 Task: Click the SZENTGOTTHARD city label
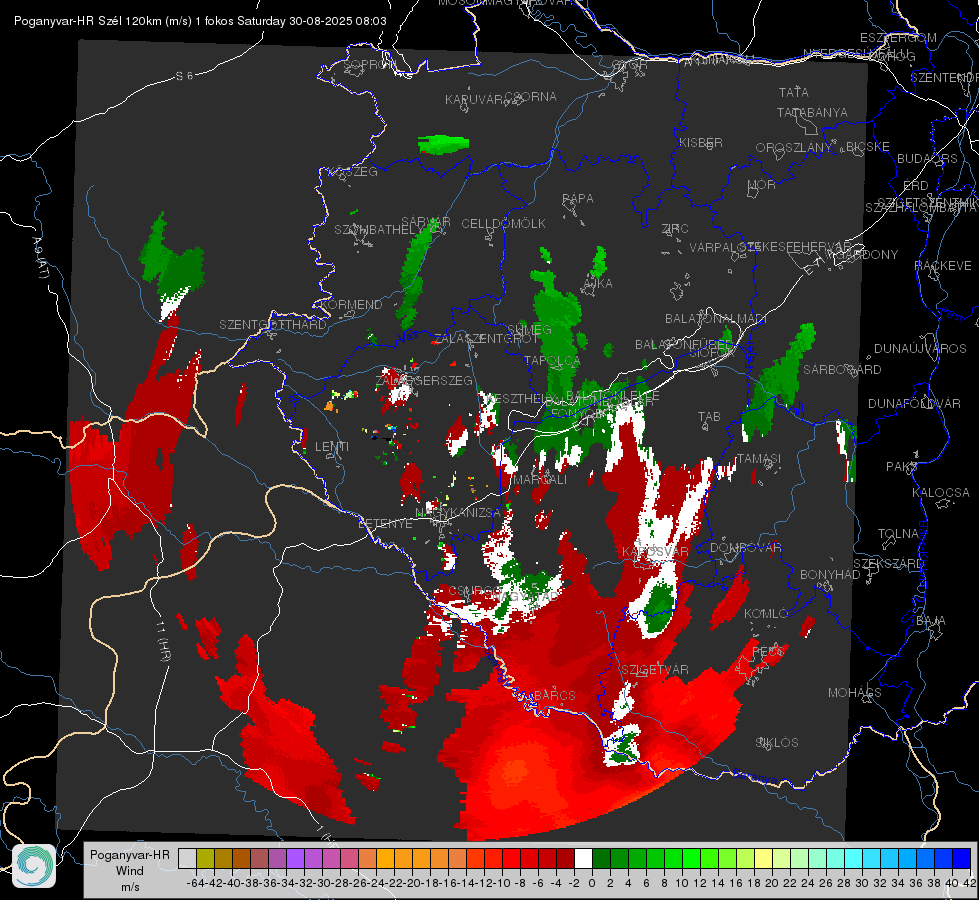click(x=273, y=325)
